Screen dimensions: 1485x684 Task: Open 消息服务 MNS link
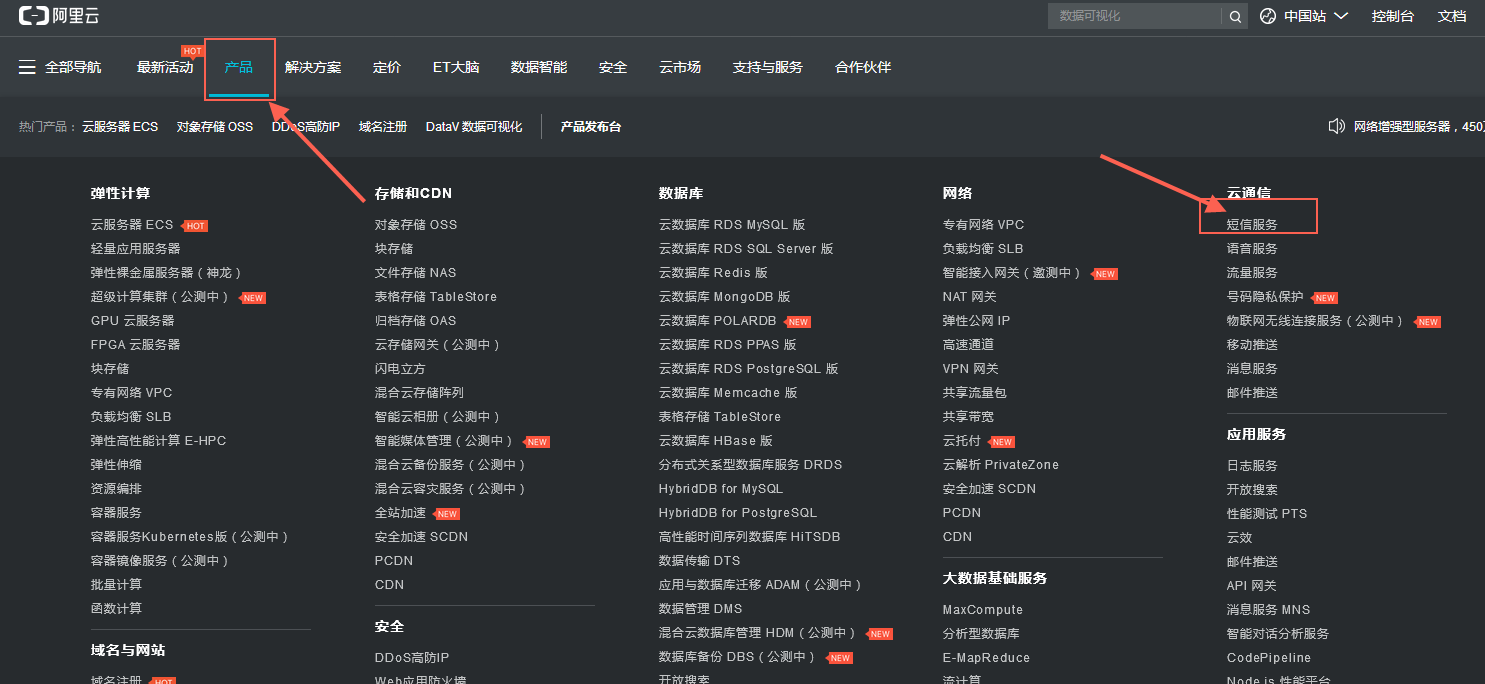click(1268, 610)
